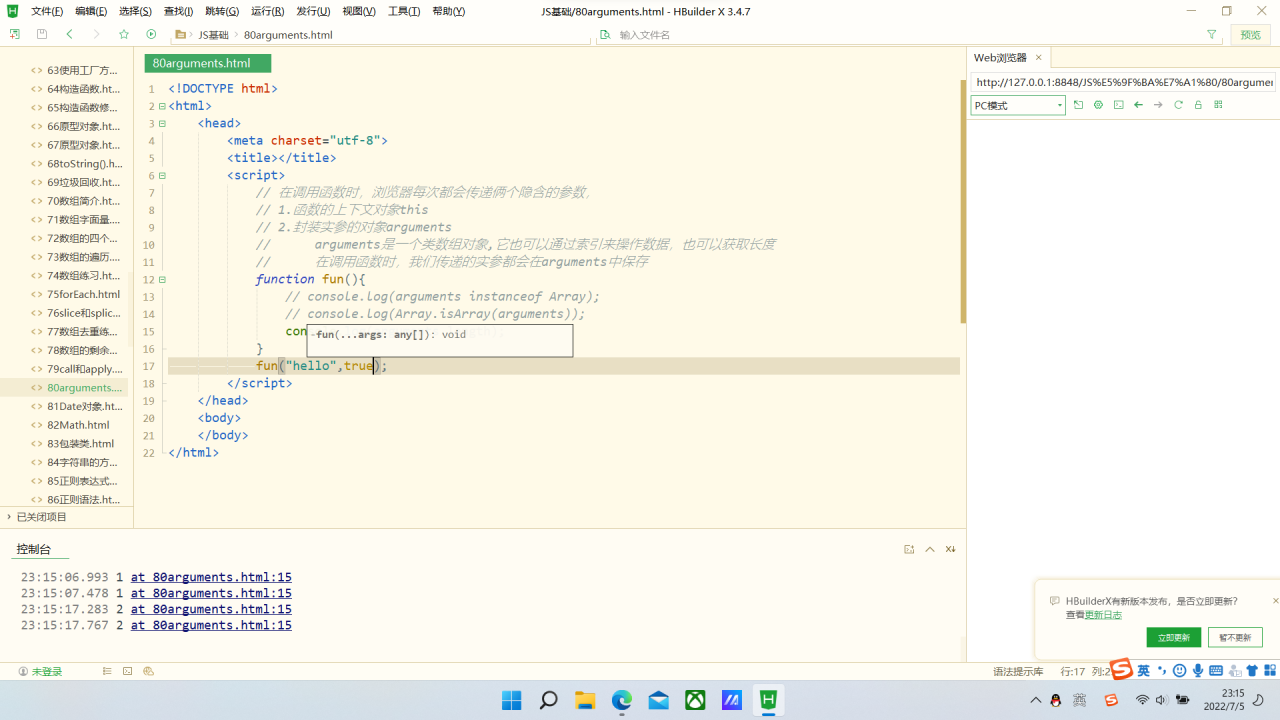The image size is (1280, 720).
Task: Click the 语法提示库 status bar entry
Action: [x=1018, y=671]
